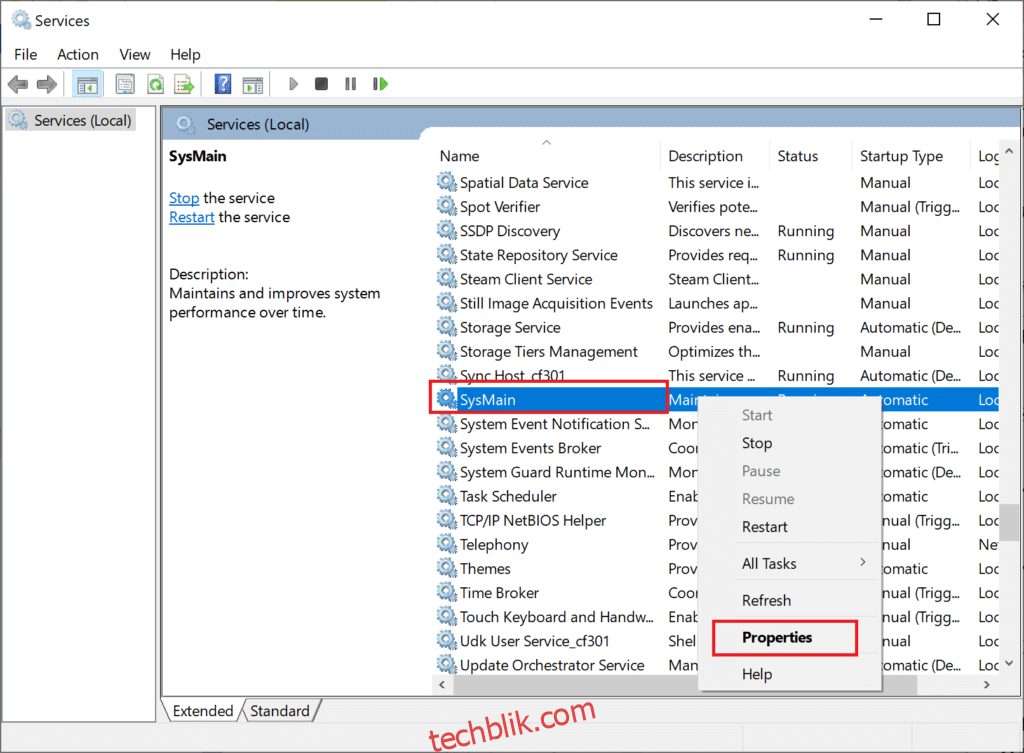This screenshot has height=753, width=1024.
Task: Click gear icon next to Spot Verifier
Action: (447, 206)
